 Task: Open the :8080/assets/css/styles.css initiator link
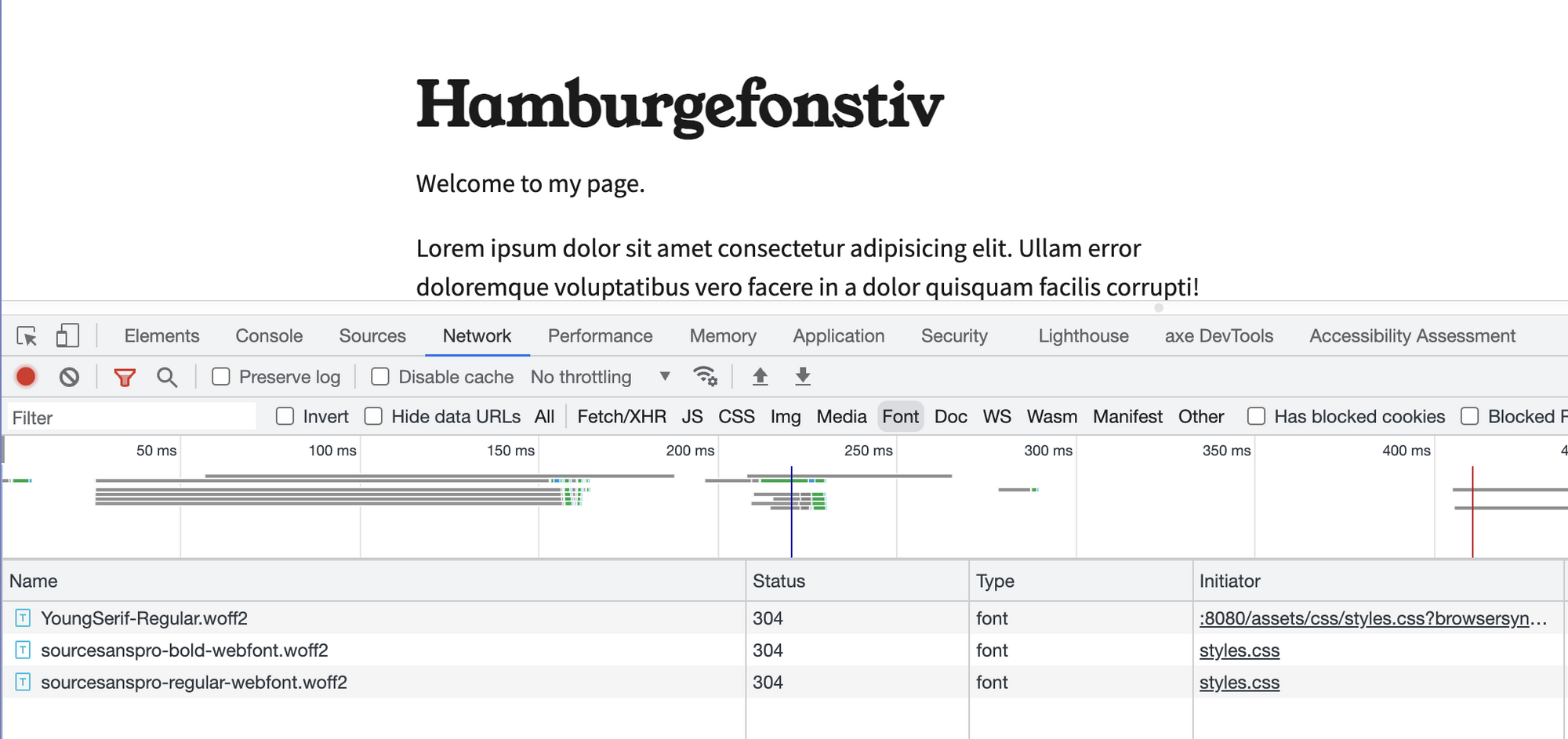click(1373, 618)
